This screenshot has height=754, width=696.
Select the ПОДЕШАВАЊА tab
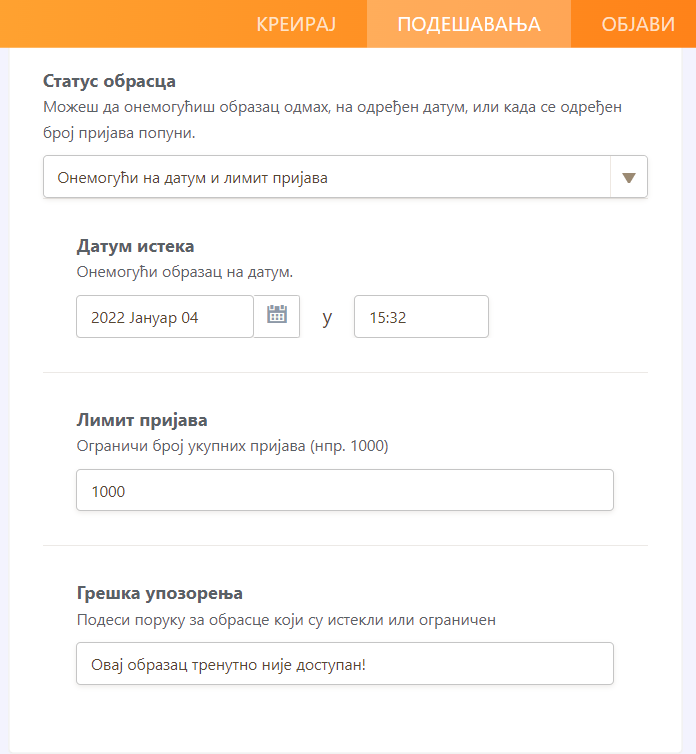(x=469, y=24)
